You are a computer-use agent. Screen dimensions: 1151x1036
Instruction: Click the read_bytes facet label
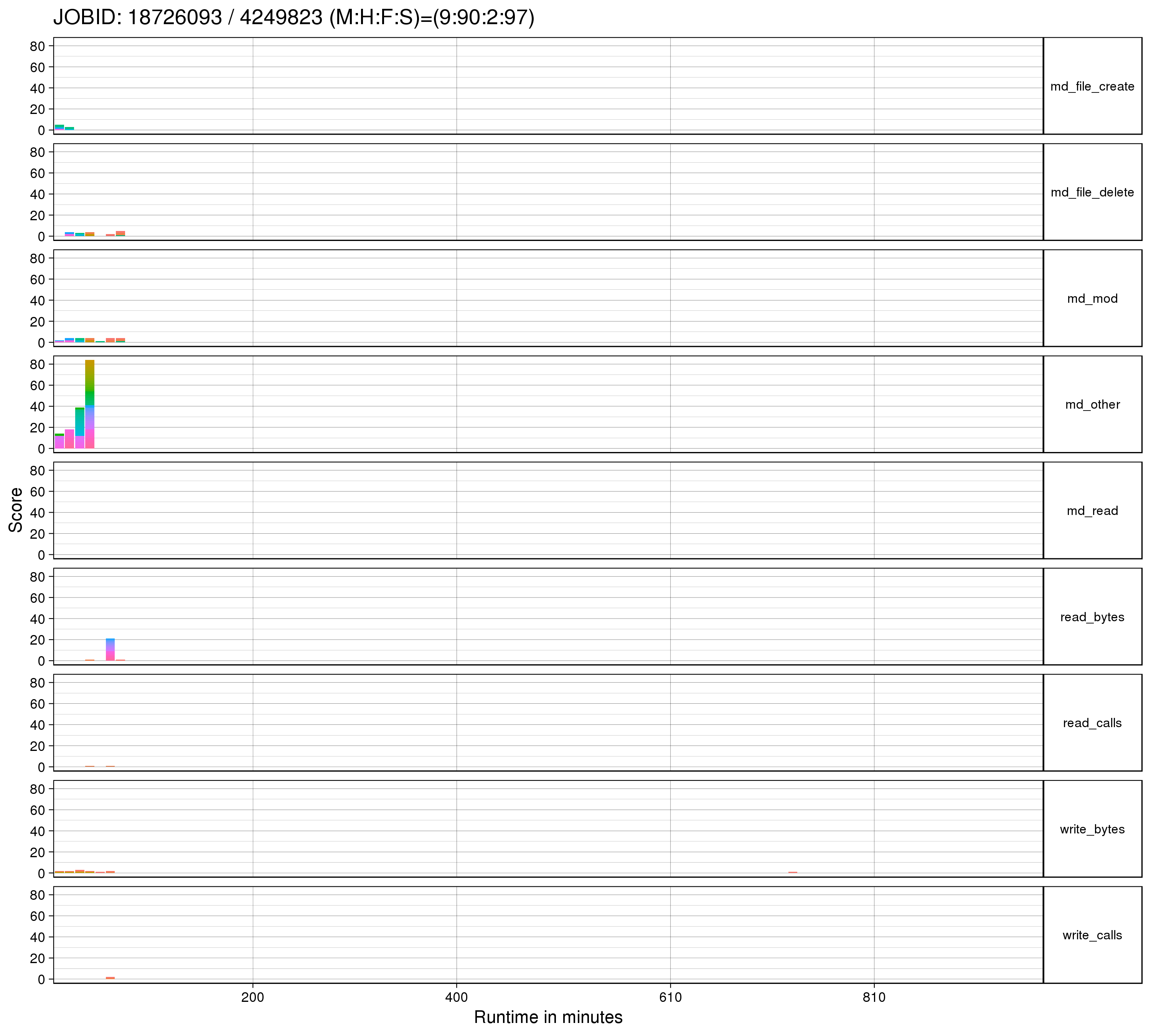[x=1092, y=617]
